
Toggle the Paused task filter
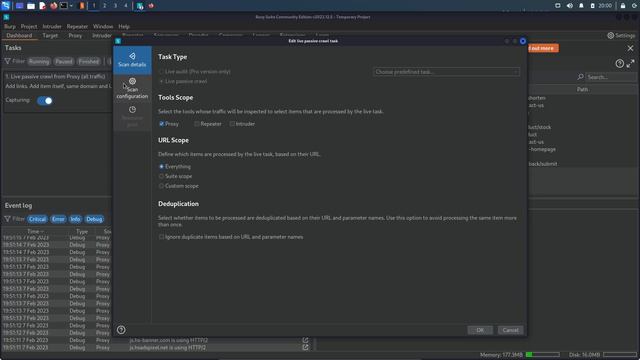tap(64, 61)
